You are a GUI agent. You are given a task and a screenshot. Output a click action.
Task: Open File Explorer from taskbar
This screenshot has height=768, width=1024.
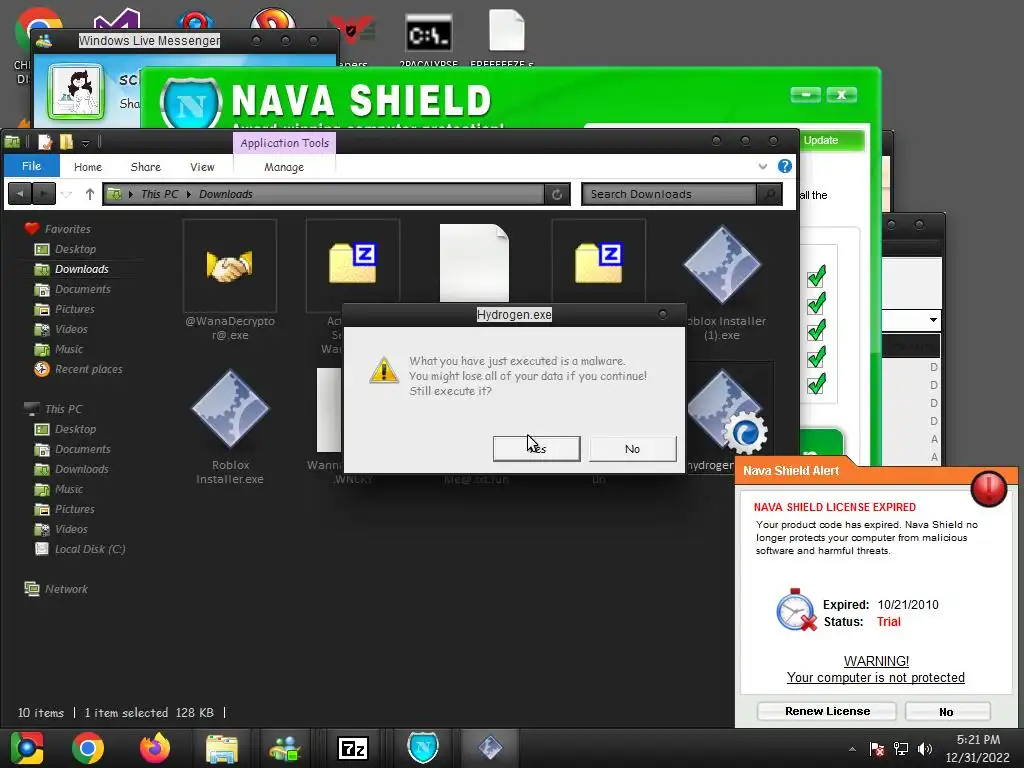tap(222, 748)
